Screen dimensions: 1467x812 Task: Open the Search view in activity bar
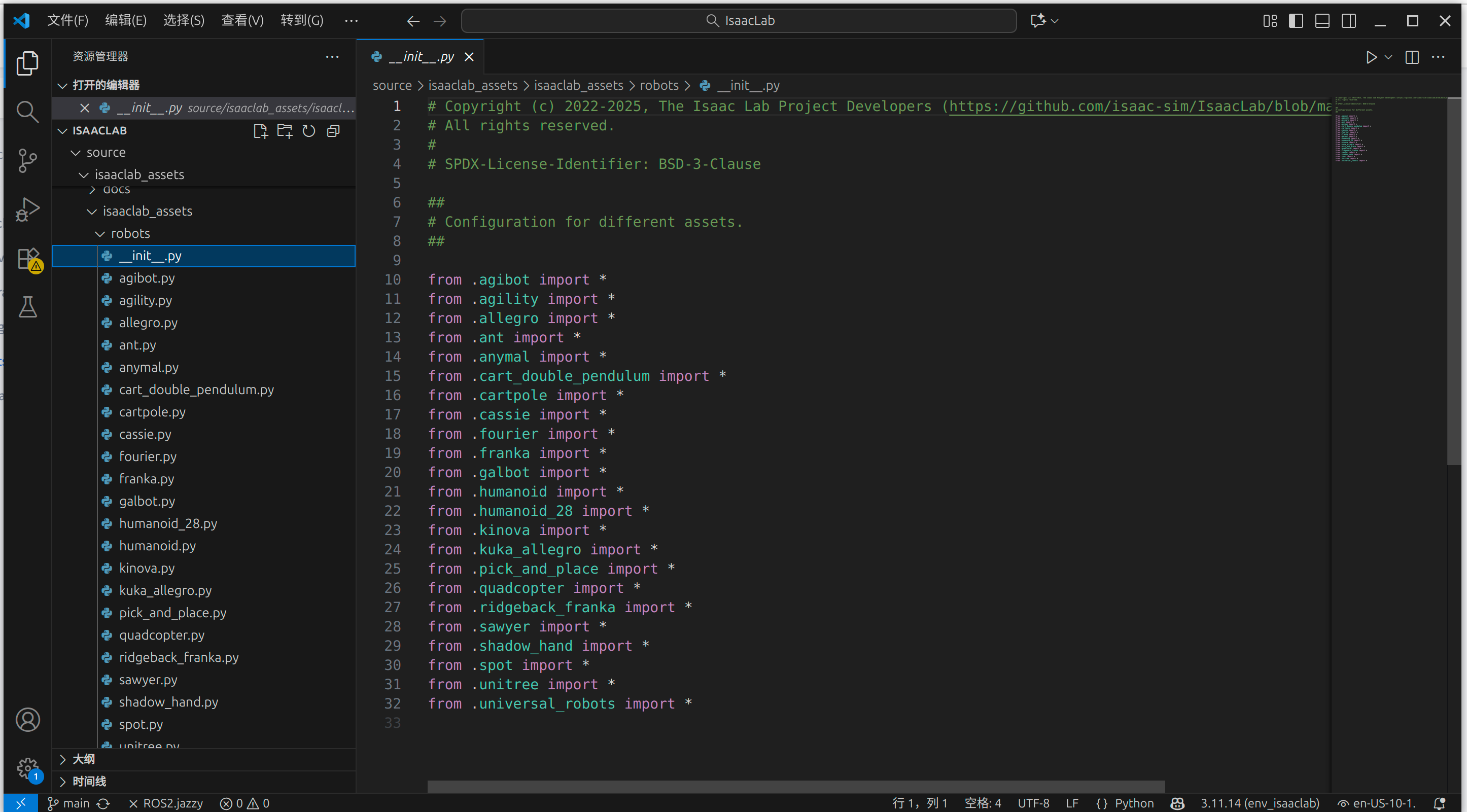coord(27,112)
